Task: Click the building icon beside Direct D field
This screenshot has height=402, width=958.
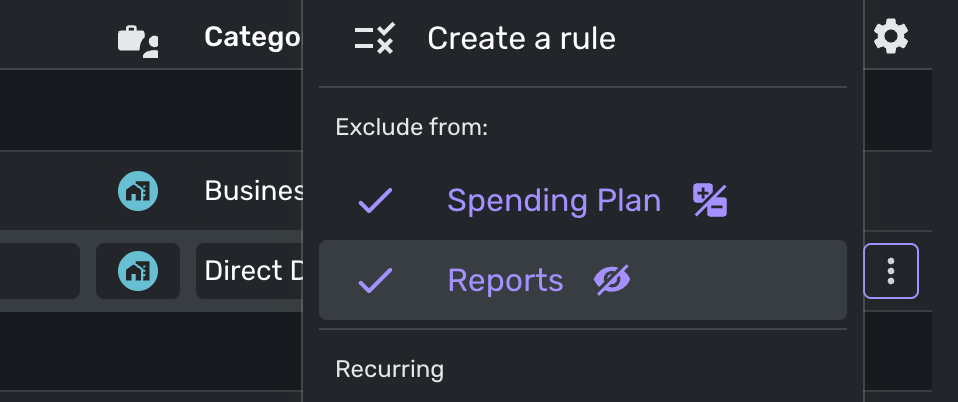Action: click(x=137, y=271)
